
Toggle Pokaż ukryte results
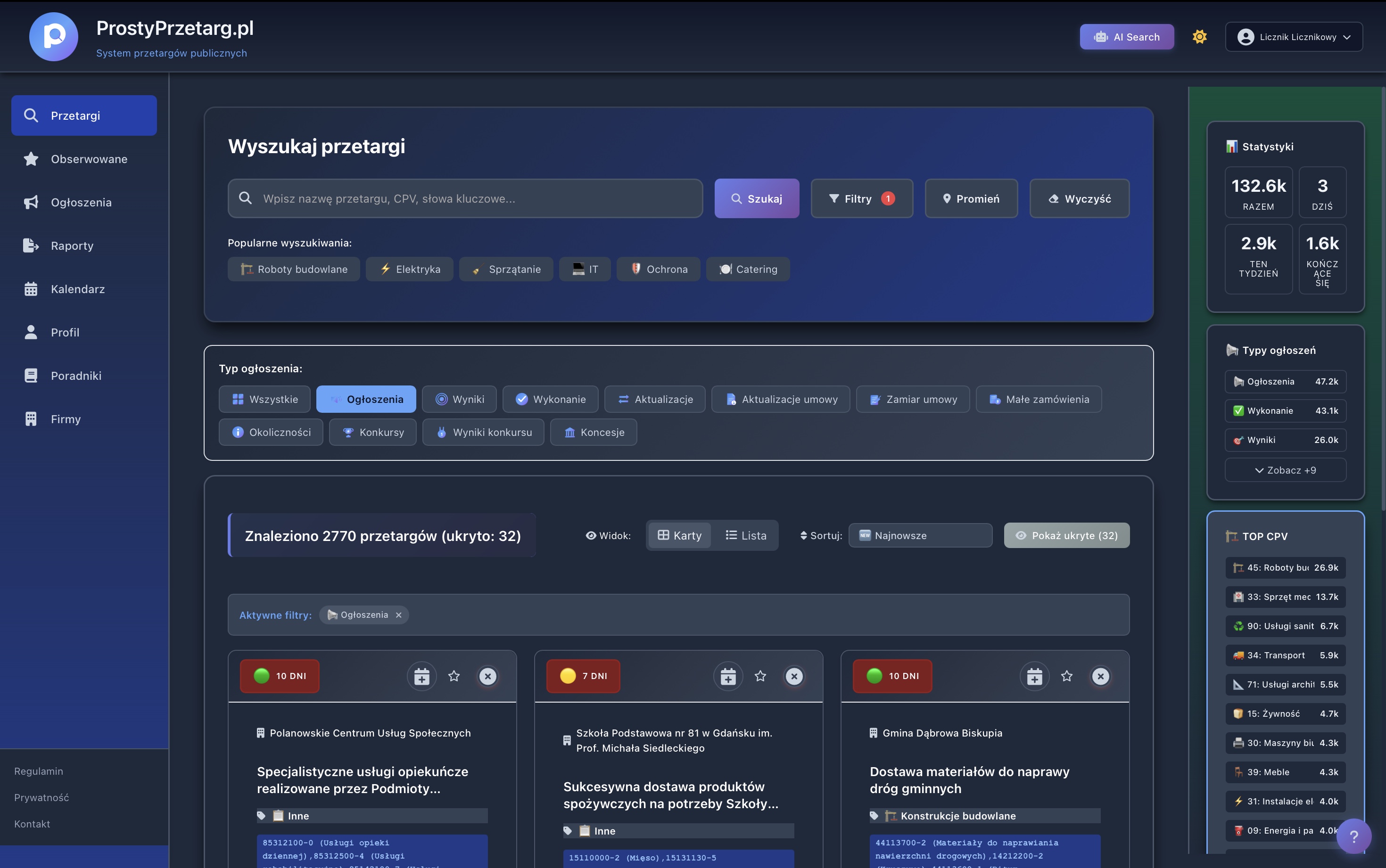coord(1066,535)
